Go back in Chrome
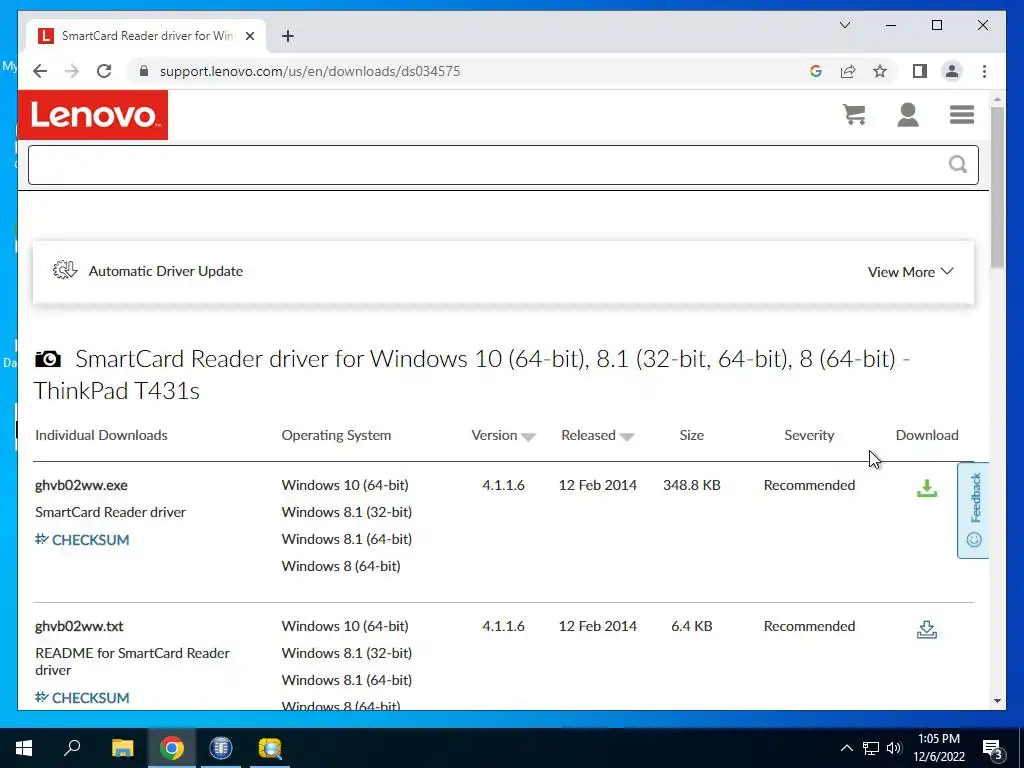 coord(40,71)
